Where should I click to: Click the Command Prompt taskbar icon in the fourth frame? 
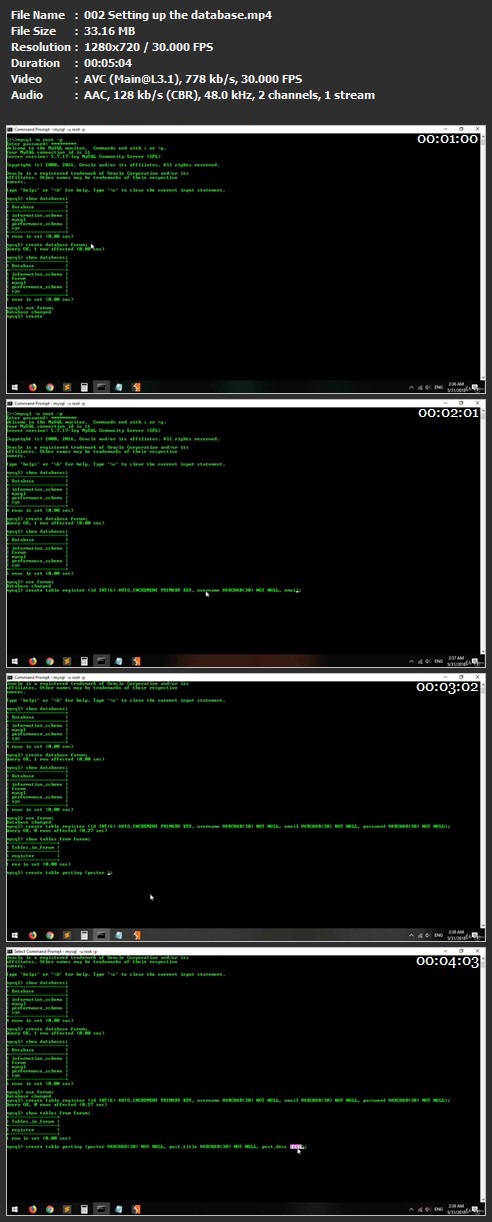tap(101, 1208)
